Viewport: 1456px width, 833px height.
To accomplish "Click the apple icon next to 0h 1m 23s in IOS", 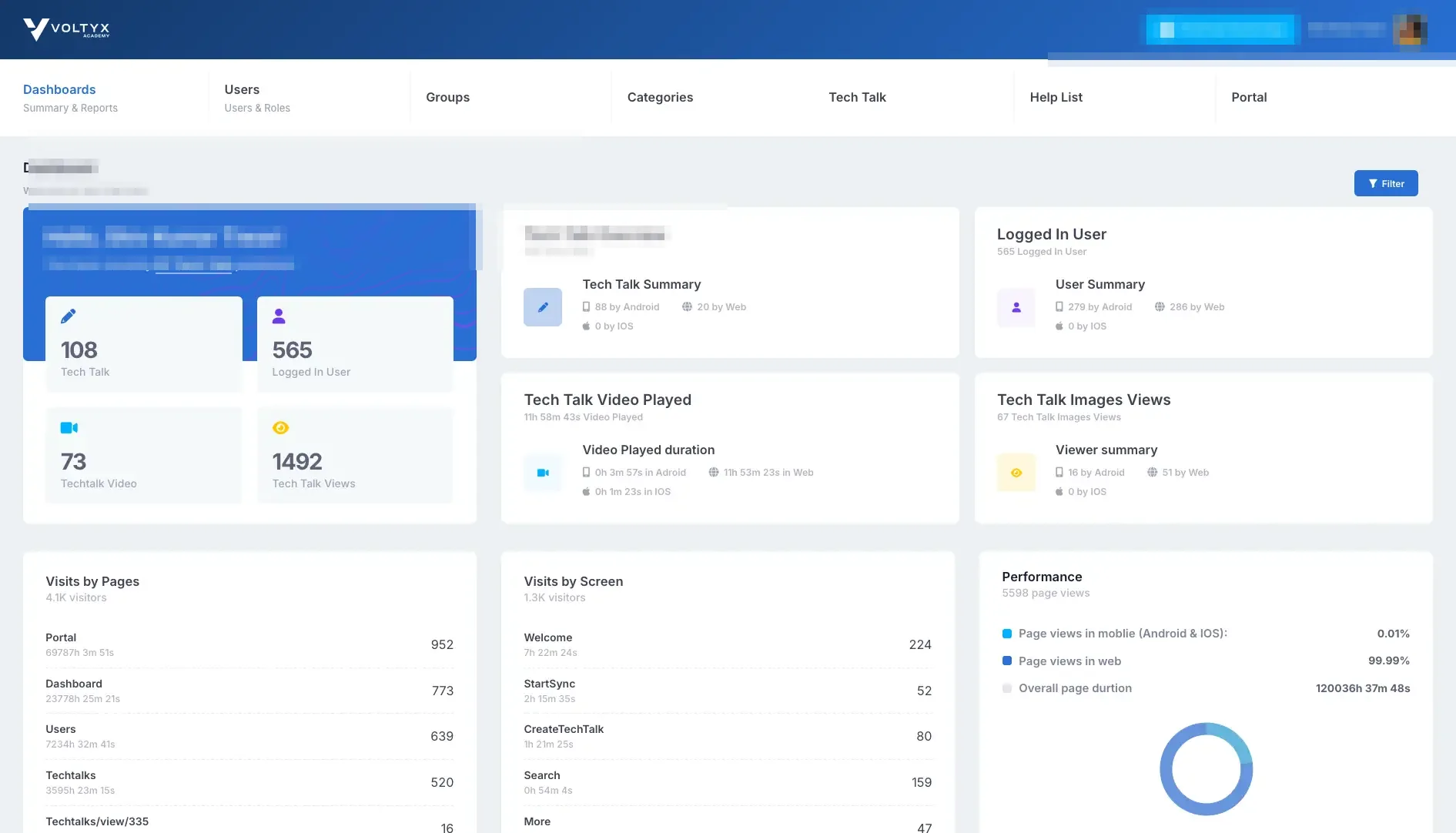I will [x=587, y=491].
